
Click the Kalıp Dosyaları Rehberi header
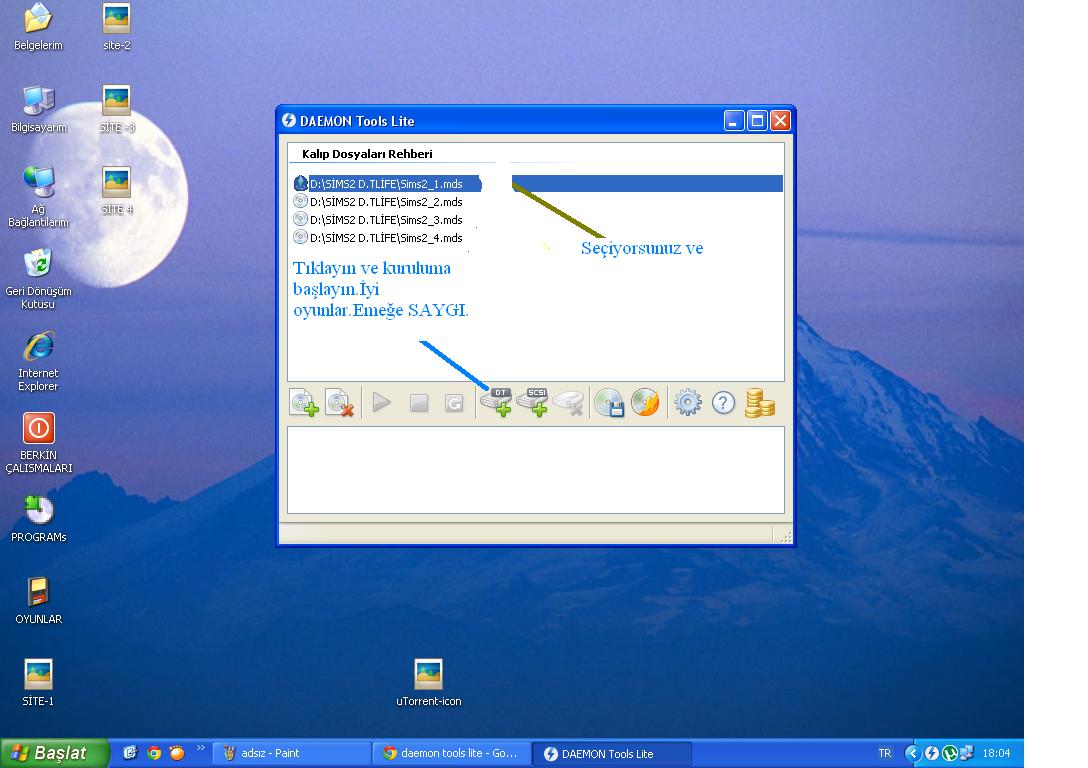click(367, 154)
